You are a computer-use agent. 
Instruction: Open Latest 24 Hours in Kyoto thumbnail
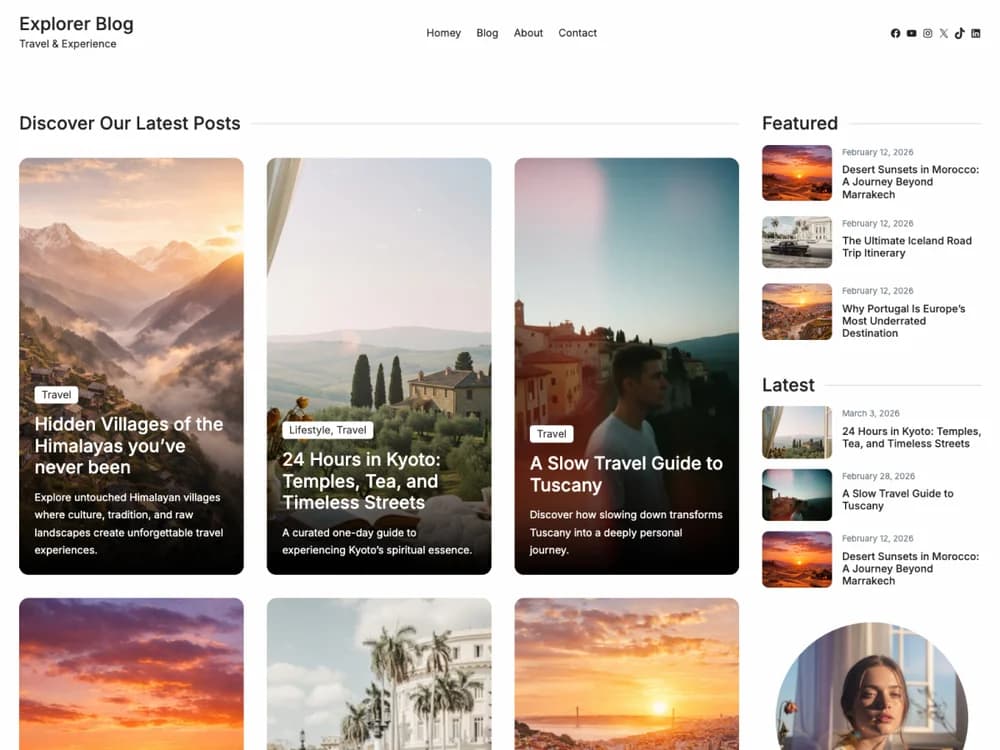[797, 432]
